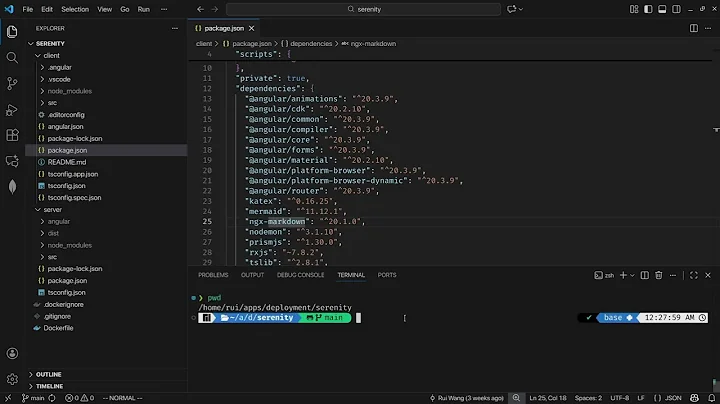The image size is (720, 404).
Task: Open the Extensions view
Action: pos(12,135)
